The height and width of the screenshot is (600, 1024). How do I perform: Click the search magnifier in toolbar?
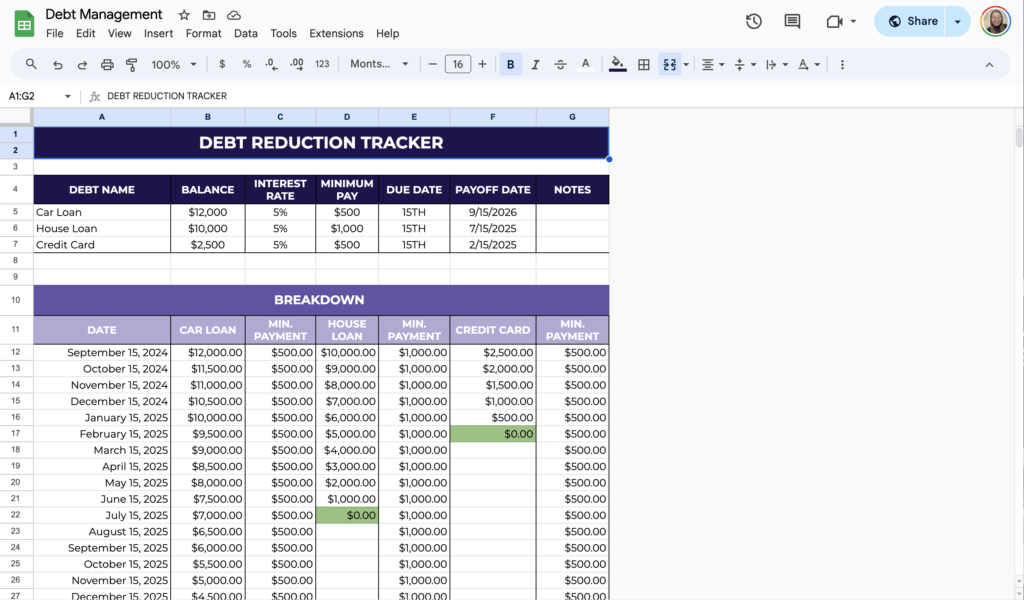(31, 64)
